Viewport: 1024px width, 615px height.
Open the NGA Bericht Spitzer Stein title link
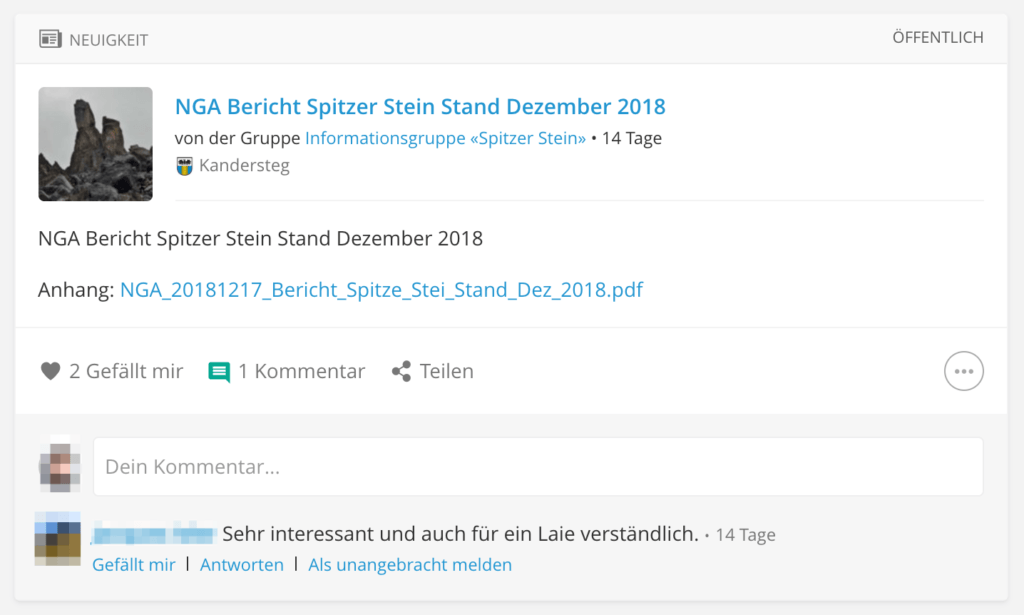pos(420,107)
